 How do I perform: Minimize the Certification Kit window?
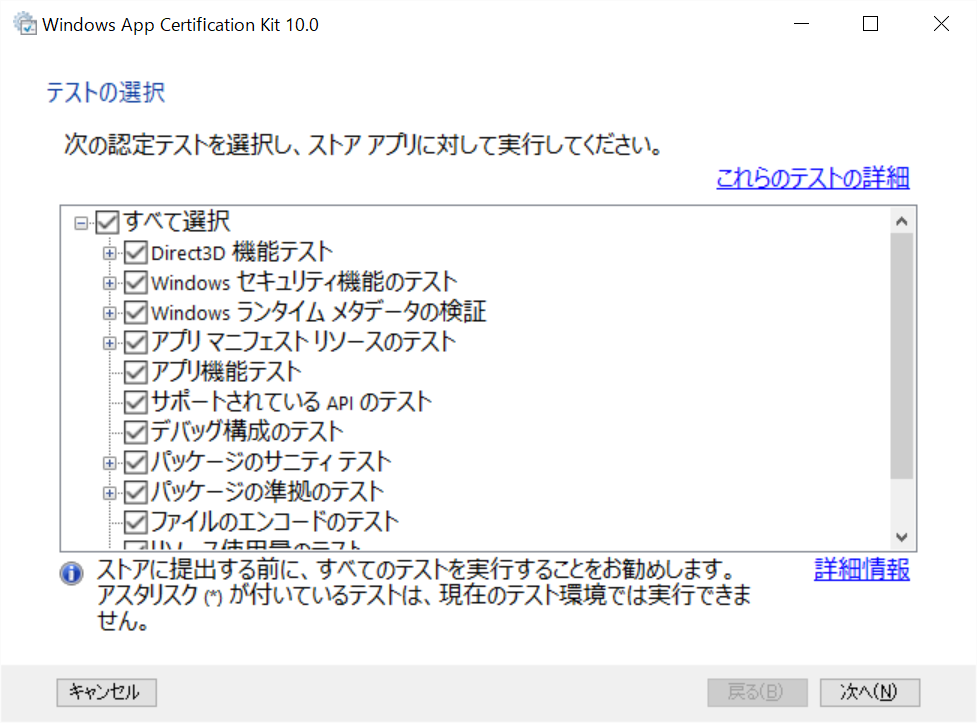801,24
